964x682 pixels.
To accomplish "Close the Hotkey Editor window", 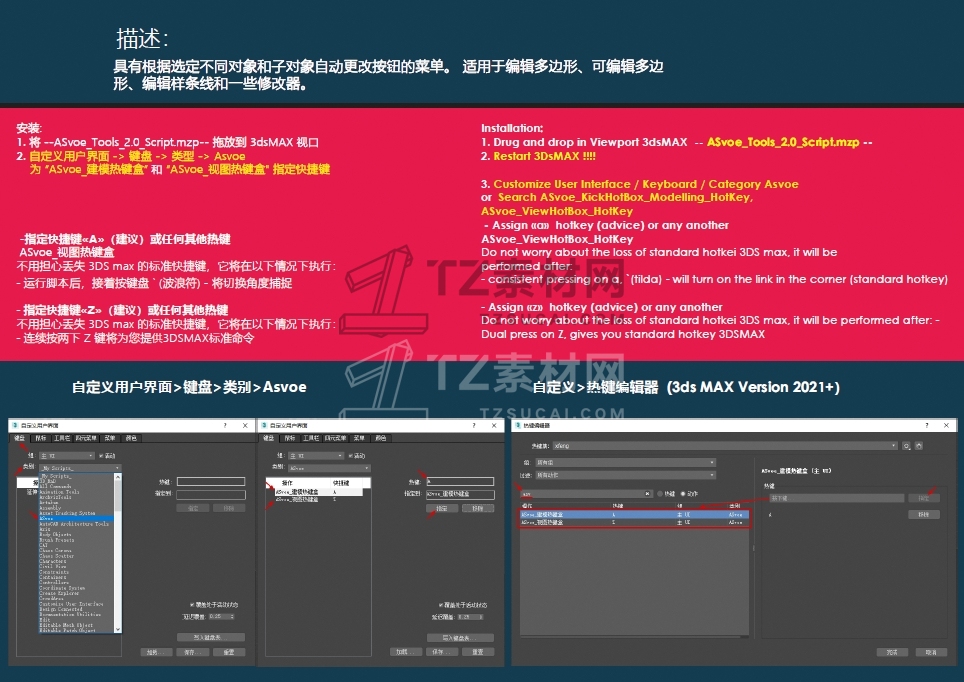I will 947,425.
